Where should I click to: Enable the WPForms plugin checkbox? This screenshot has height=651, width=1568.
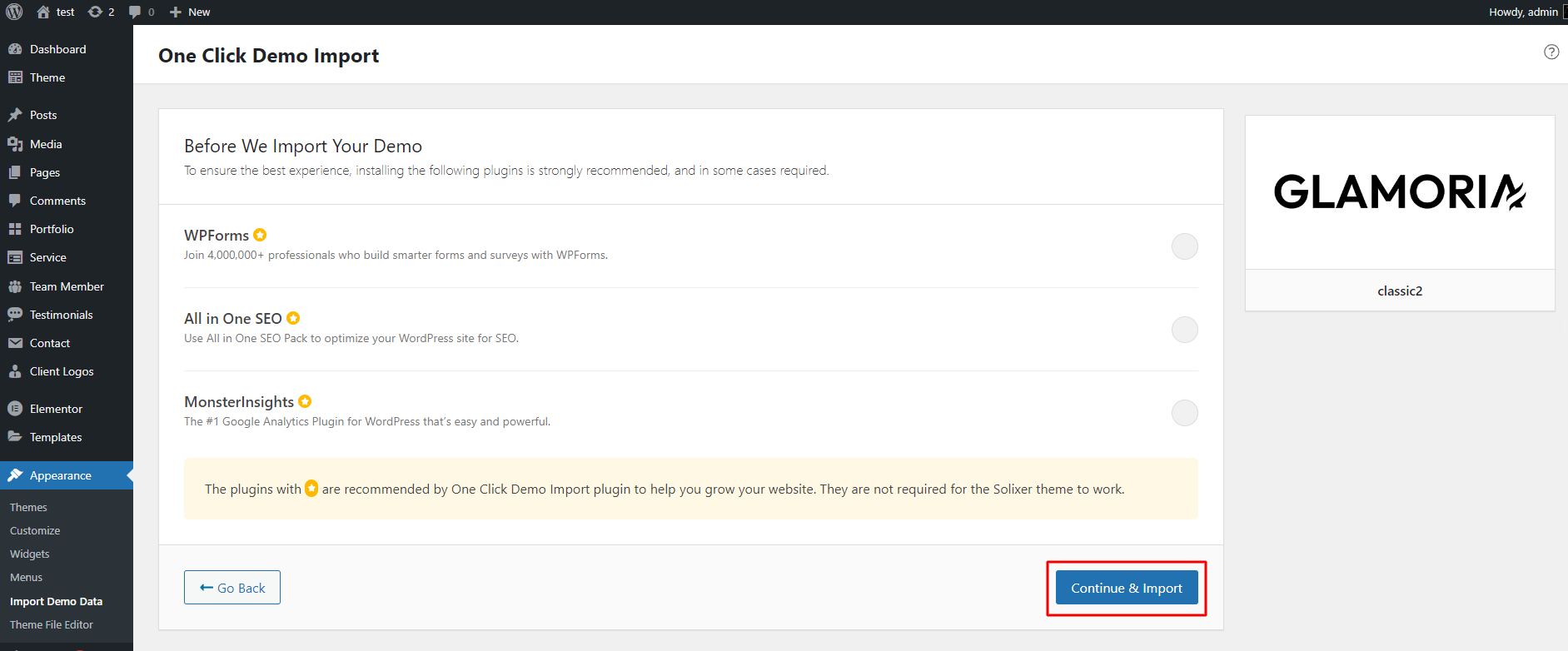[x=1185, y=246]
